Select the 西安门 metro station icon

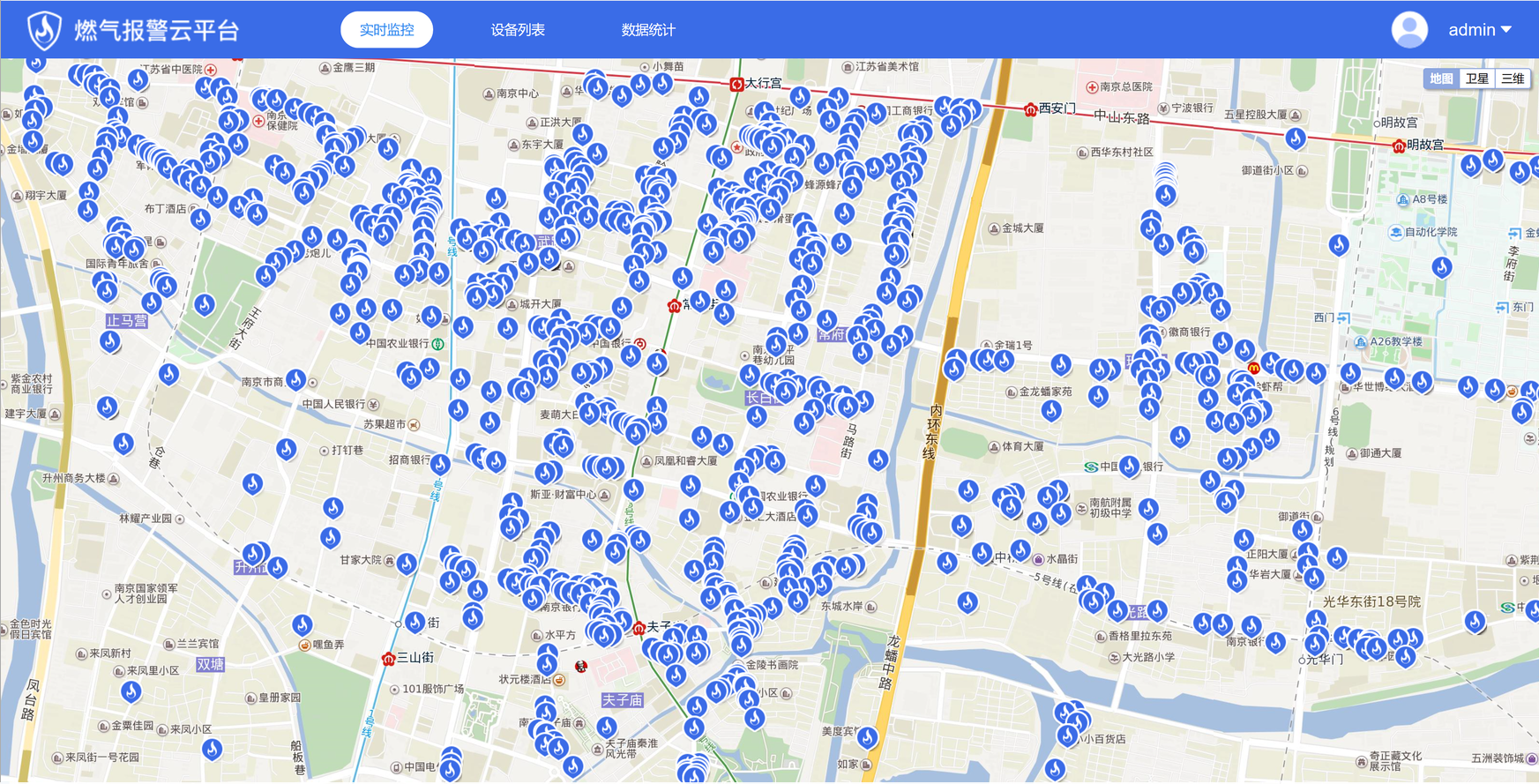point(1029,108)
